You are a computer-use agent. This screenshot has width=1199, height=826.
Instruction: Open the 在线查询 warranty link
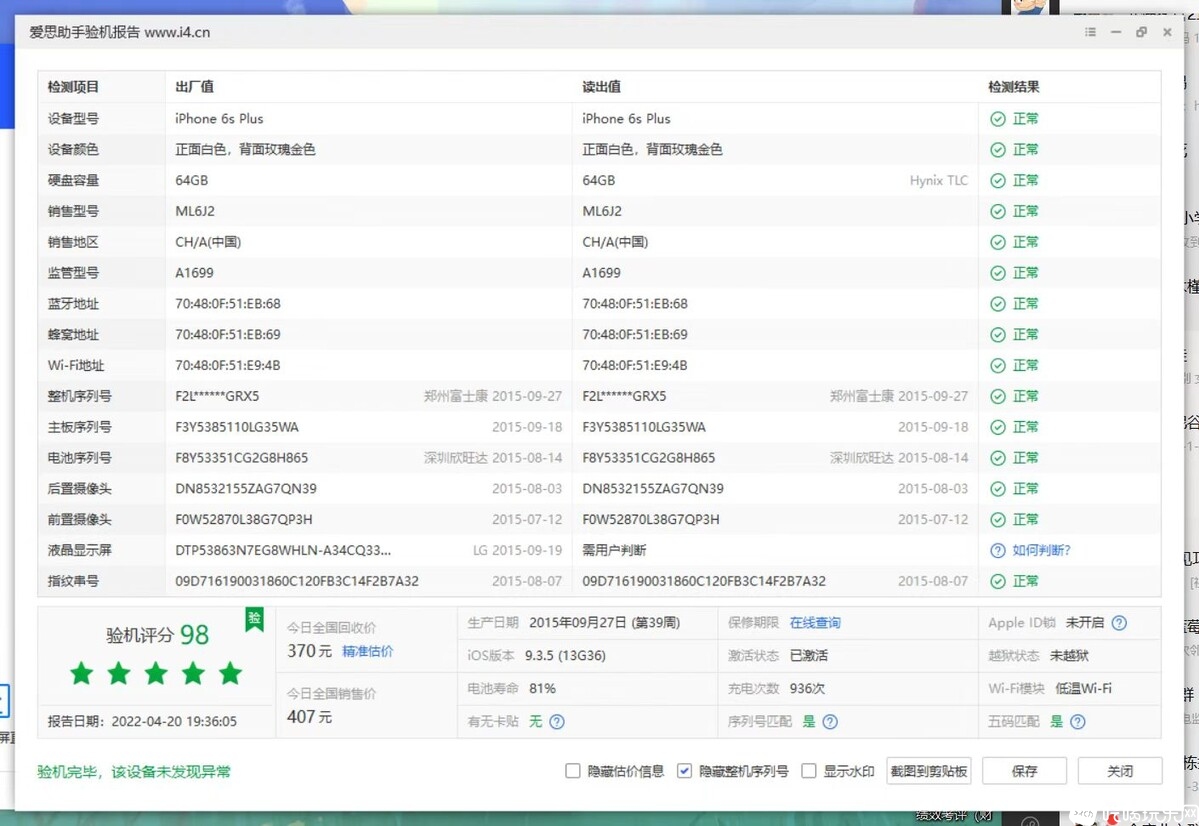(x=815, y=623)
